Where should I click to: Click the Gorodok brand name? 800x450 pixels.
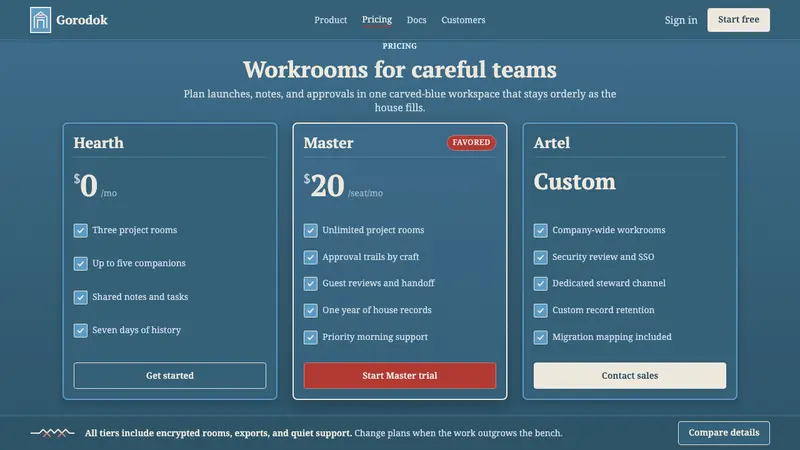pos(82,20)
